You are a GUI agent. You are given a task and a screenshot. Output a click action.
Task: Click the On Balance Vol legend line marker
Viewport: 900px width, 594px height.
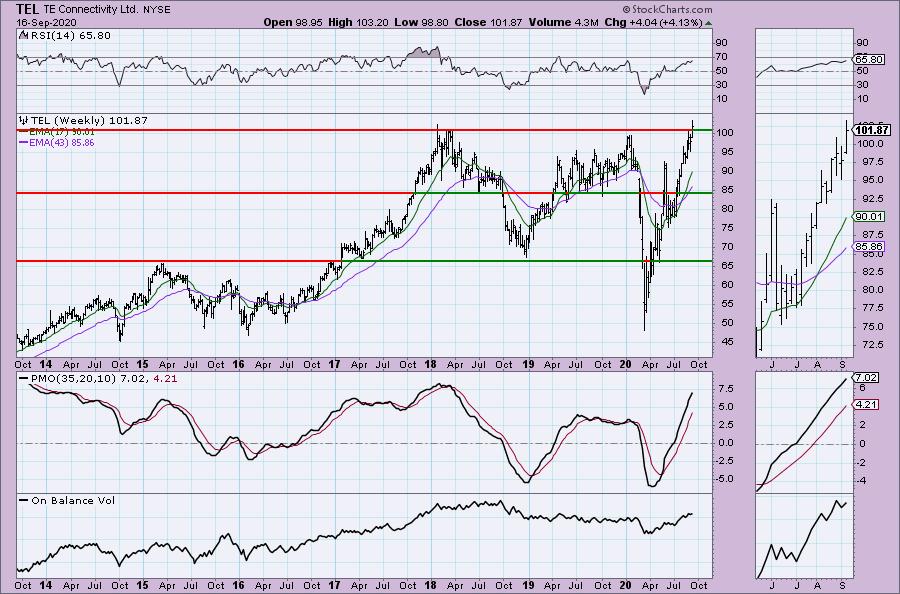[24, 500]
